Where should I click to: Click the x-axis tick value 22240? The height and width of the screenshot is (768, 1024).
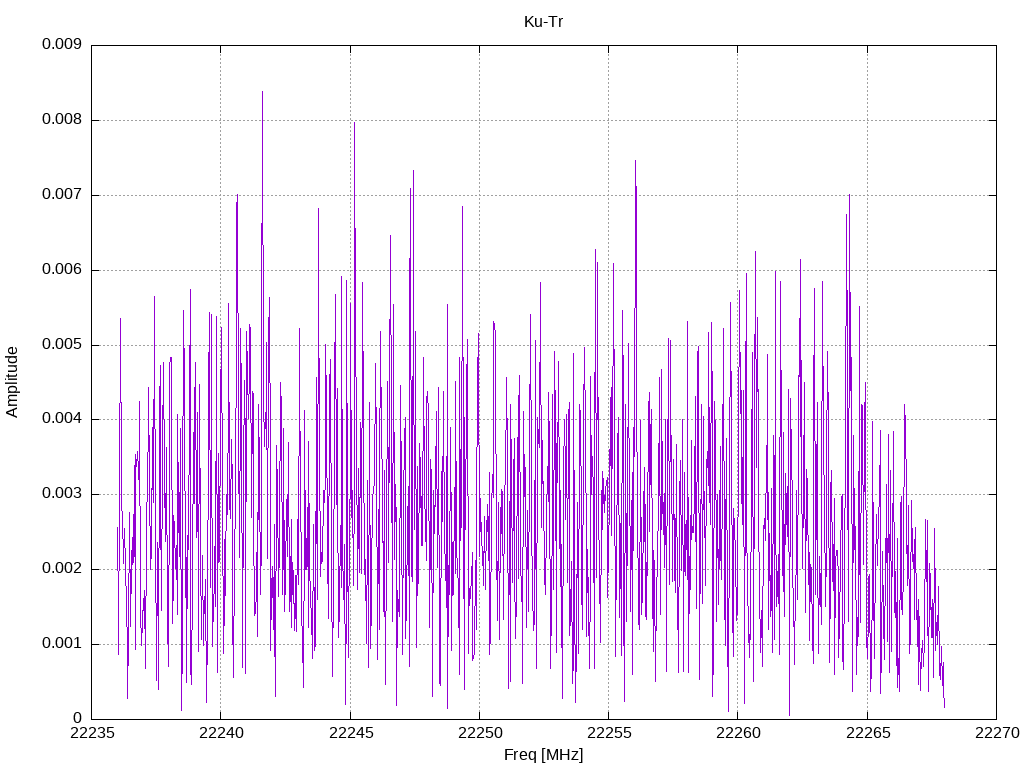(x=221, y=733)
